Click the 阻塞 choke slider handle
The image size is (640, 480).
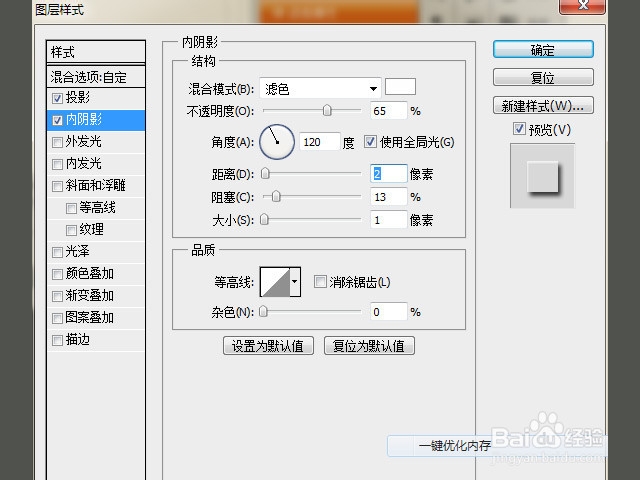pyautogui.click(x=276, y=196)
